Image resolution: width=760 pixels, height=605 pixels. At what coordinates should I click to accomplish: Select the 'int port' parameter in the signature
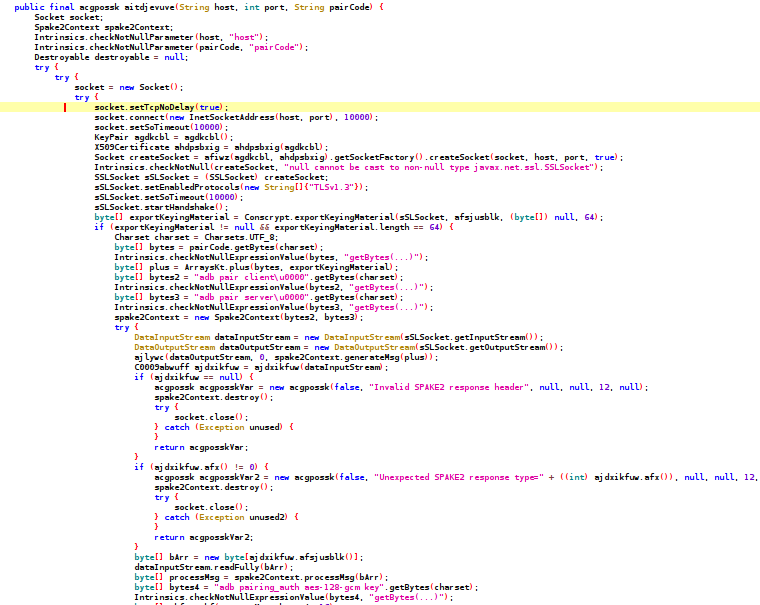264,7
